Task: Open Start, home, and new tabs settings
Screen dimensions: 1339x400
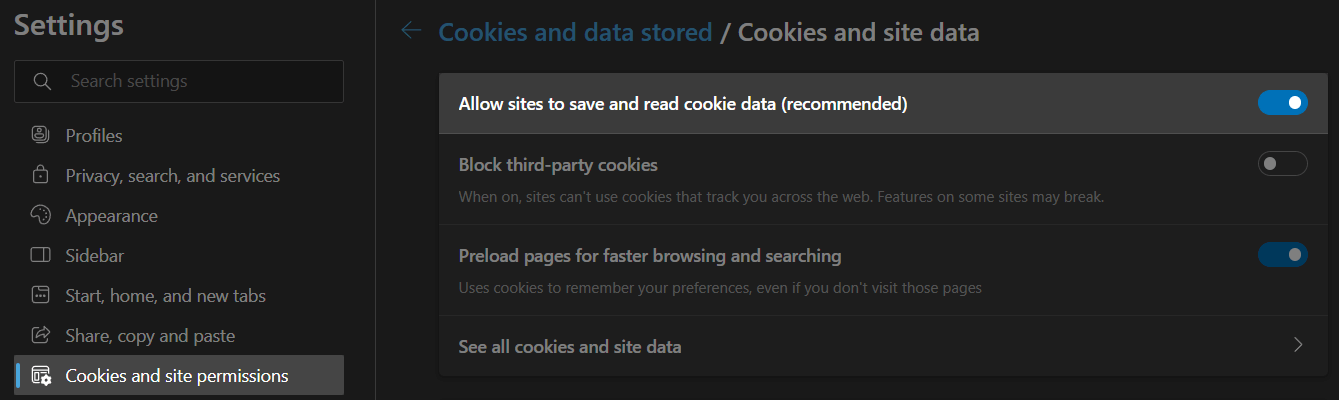Action: click(x=165, y=296)
